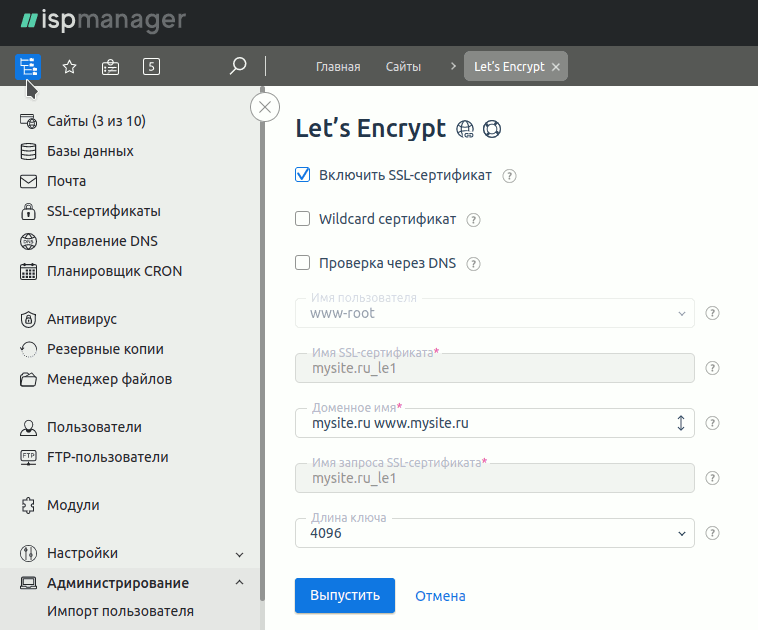The image size is (758, 630).
Task: Switch to the Сайты tab
Action: (x=403, y=67)
